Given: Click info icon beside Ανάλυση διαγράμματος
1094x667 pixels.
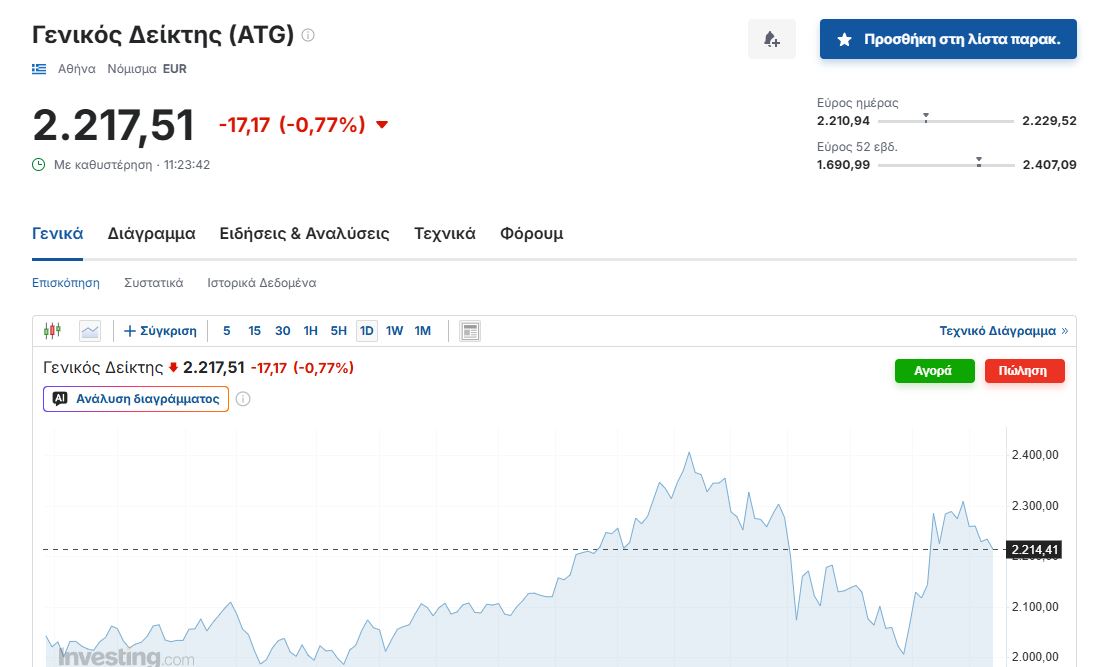Looking at the screenshot, I should point(243,399).
